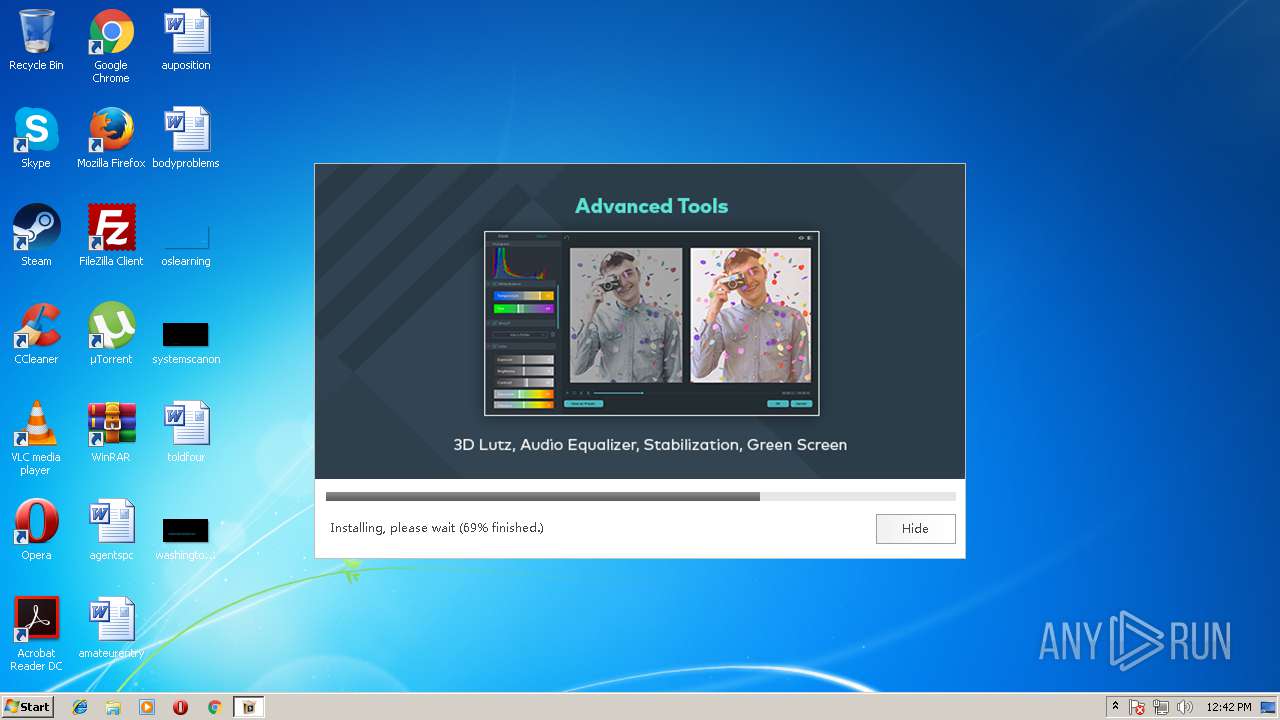Select the FileZilla Client shortcut
The image size is (1280, 720).
point(111,236)
